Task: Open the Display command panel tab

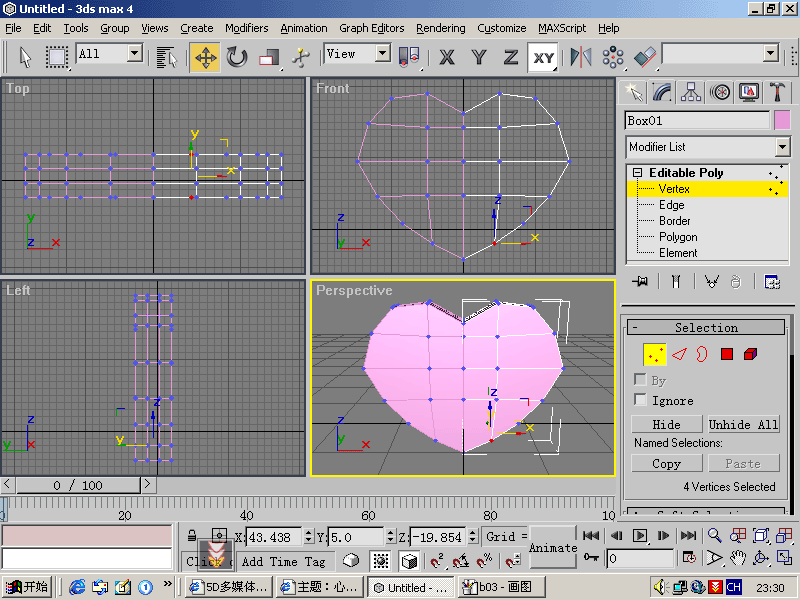Action: coord(748,92)
